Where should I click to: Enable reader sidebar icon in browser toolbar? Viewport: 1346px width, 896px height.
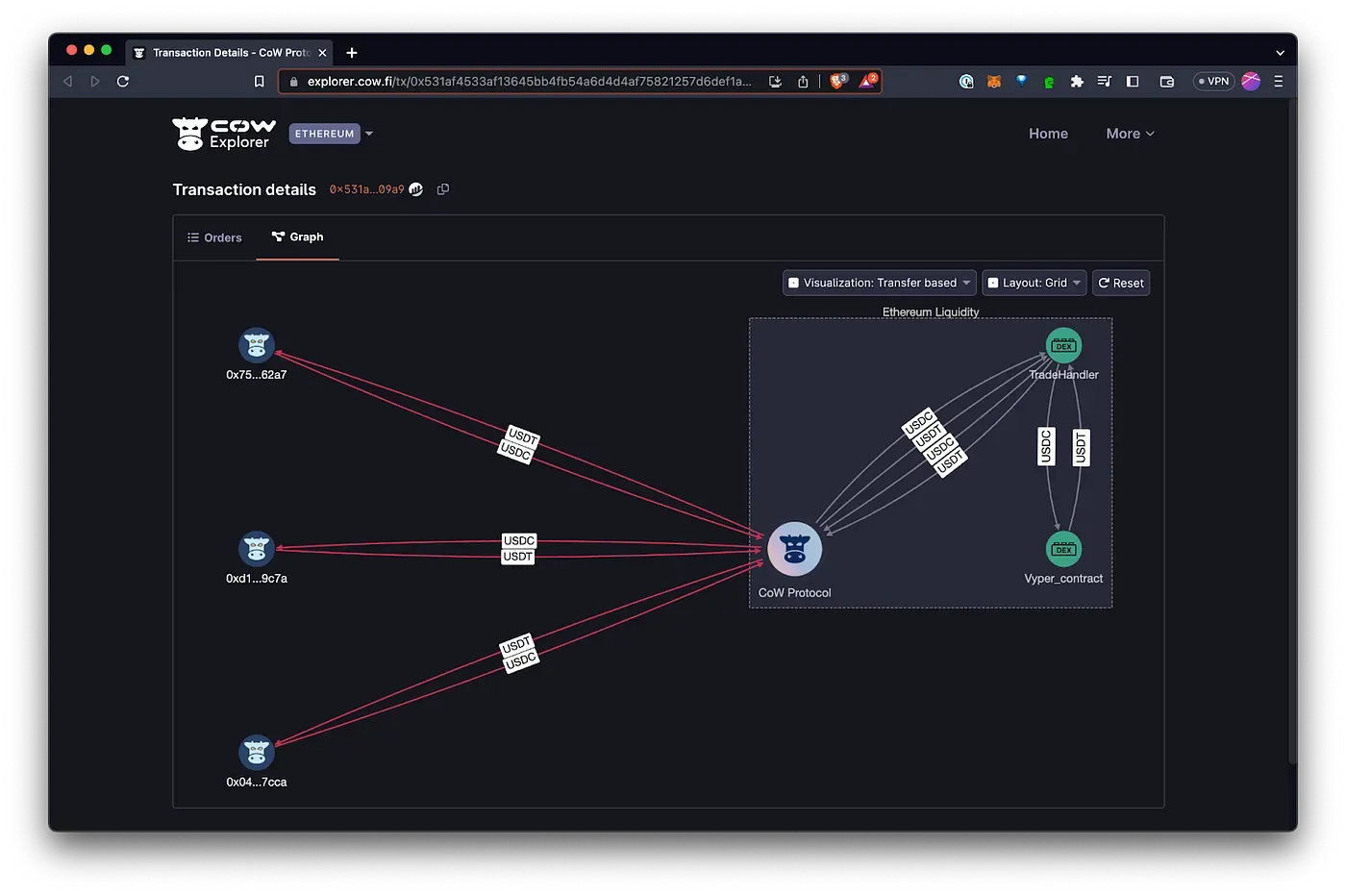point(1132,81)
